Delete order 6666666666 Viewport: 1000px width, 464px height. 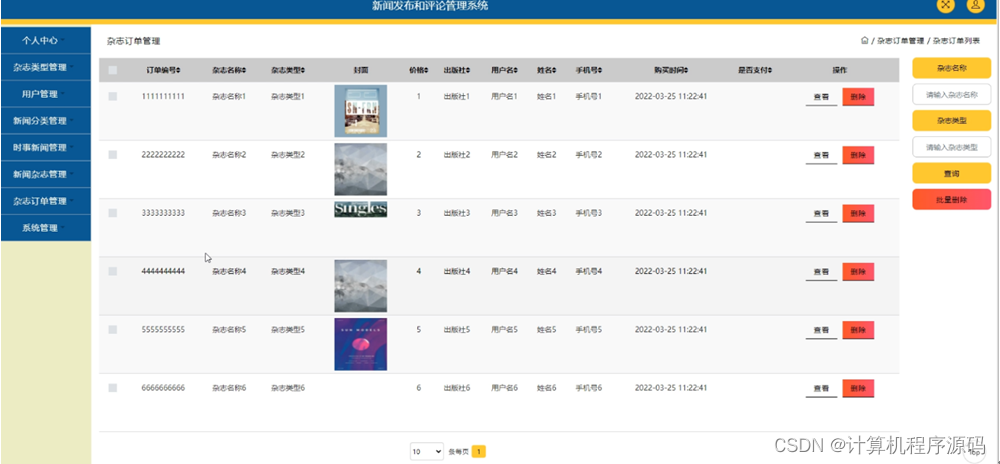click(858, 388)
